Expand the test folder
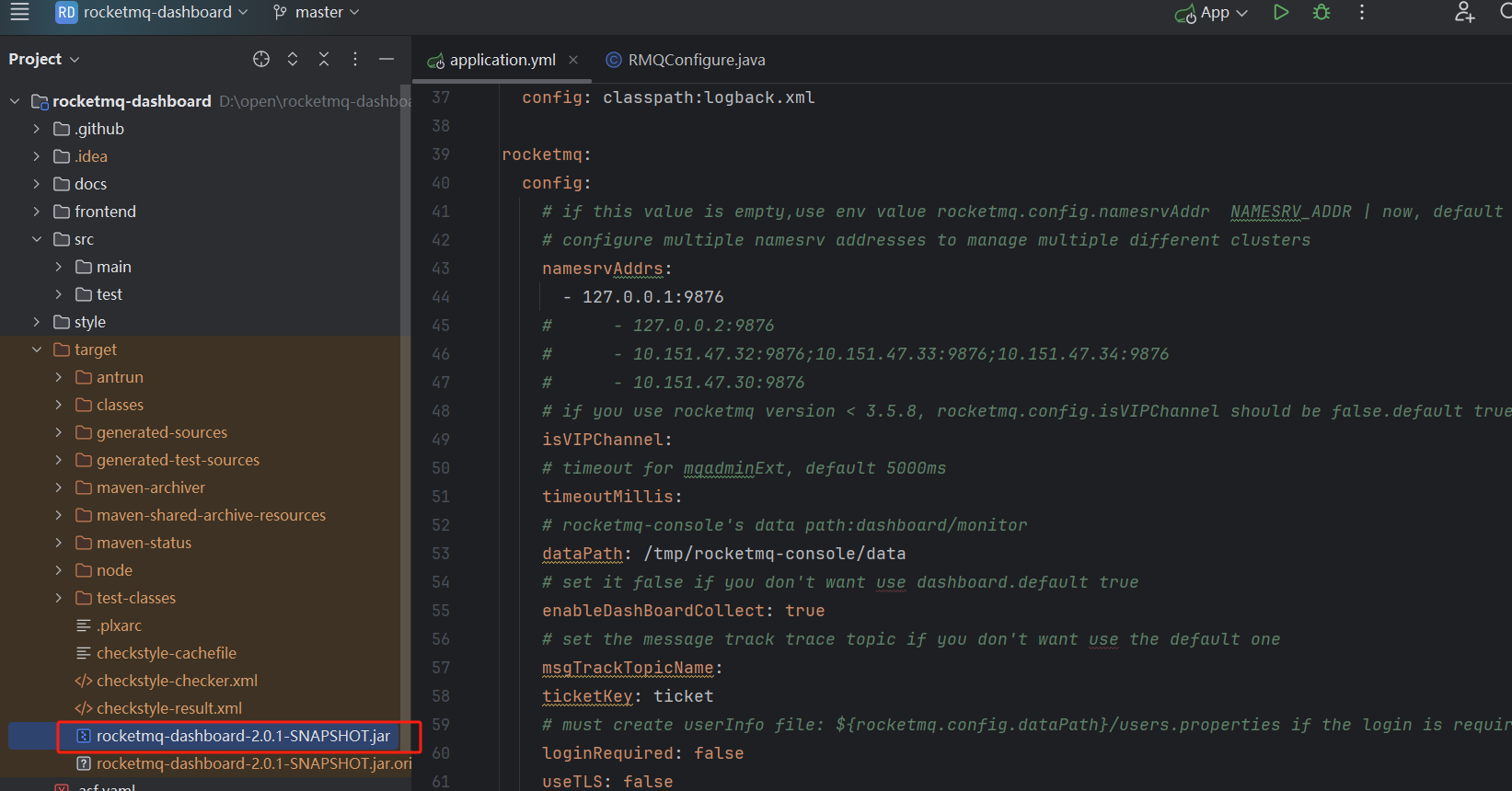Image resolution: width=1512 pixels, height=791 pixels. pyautogui.click(x=59, y=294)
